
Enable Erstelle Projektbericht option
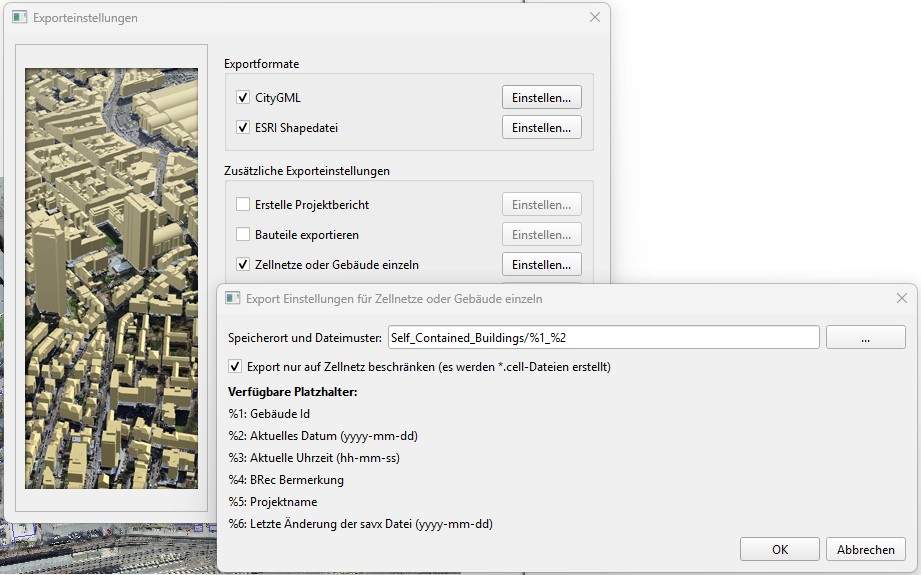(243, 205)
